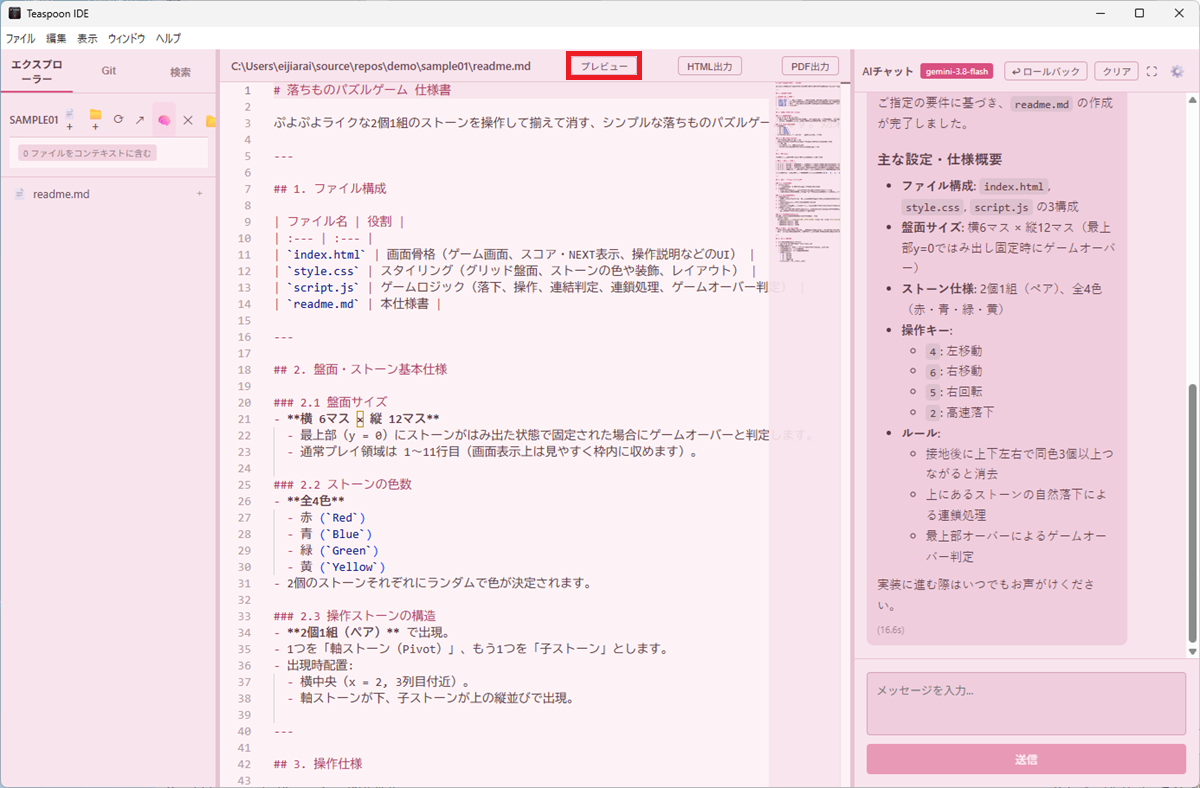This screenshot has width=1200, height=788.
Task: Click the '(16.6s)' timing label in chat
Action: [892, 630]
